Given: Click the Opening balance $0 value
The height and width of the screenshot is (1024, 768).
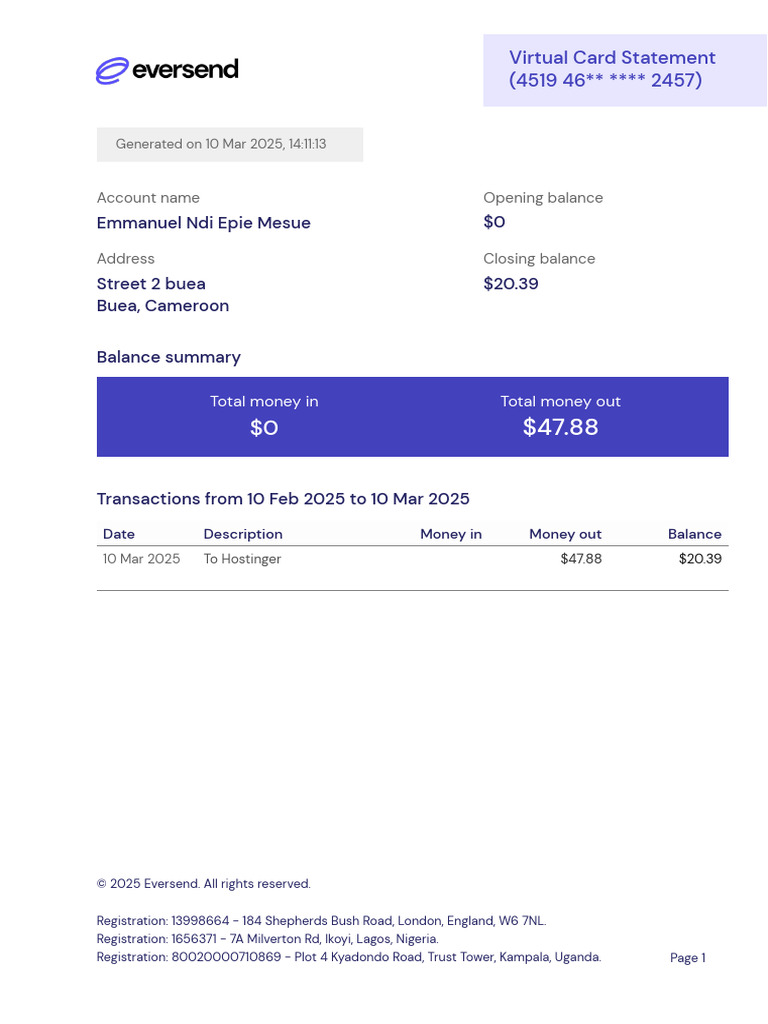Looking at the screenshot, I should (494, 222).
